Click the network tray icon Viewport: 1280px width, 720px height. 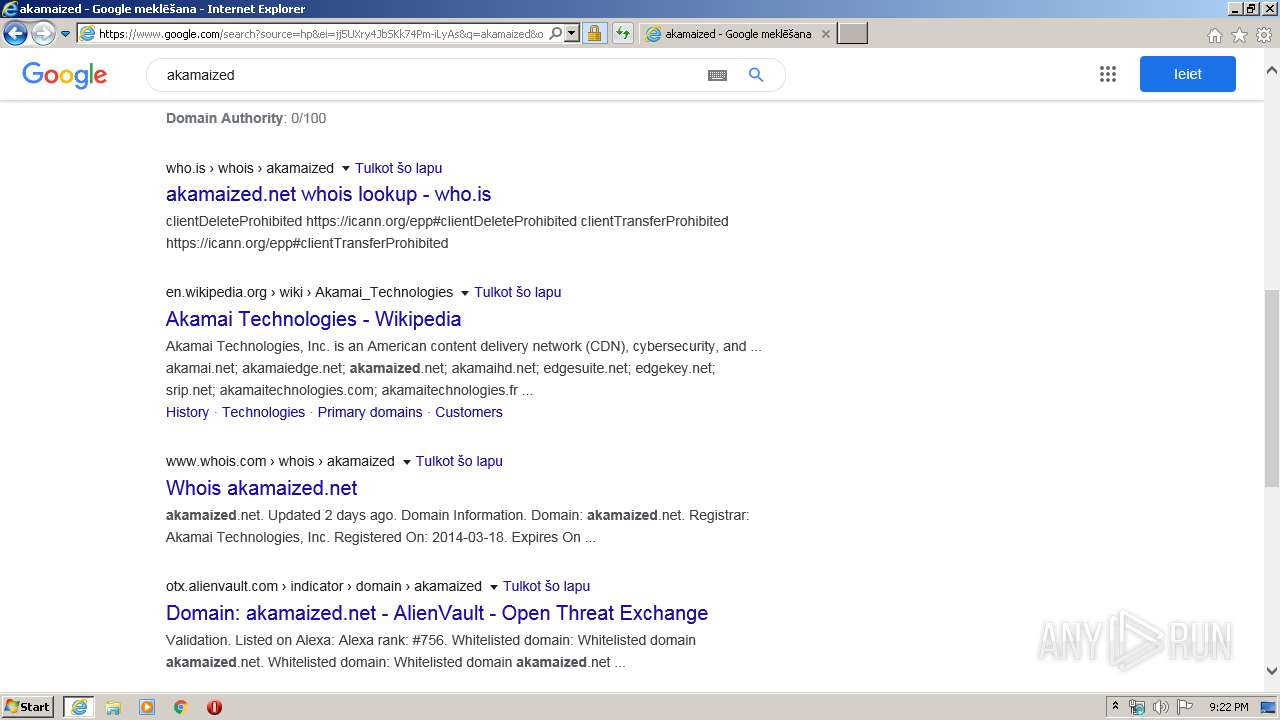1137,707
